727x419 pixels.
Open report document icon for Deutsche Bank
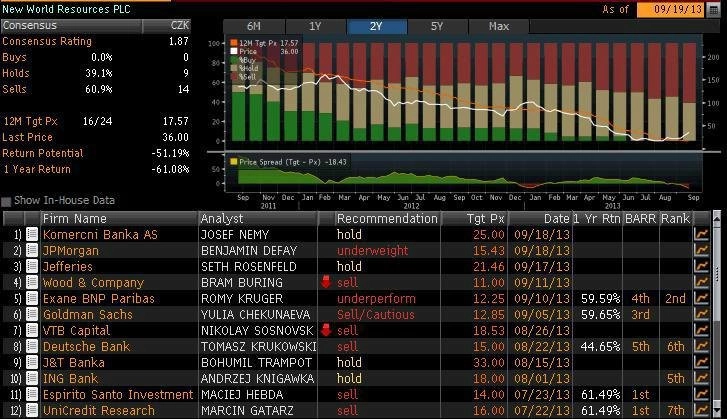[x=32, y=346]
